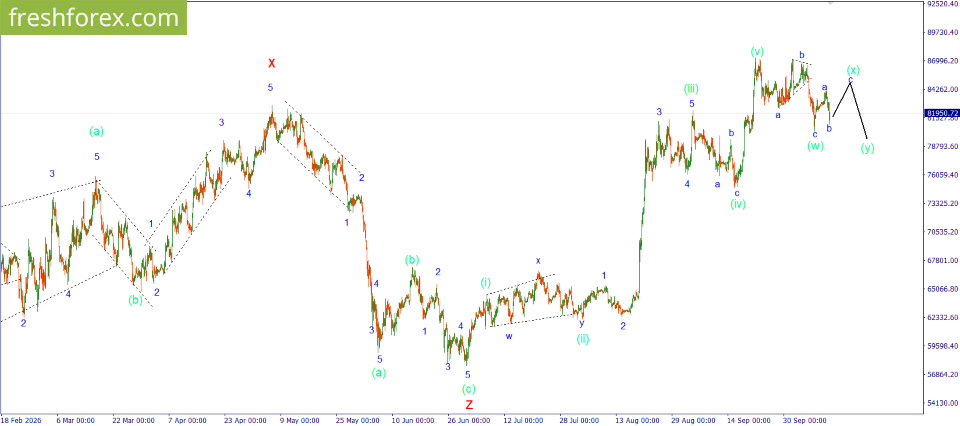Click the 22 Mar 00:00 date label
Viewport: 960px width, 426px height.
(132, 421)
